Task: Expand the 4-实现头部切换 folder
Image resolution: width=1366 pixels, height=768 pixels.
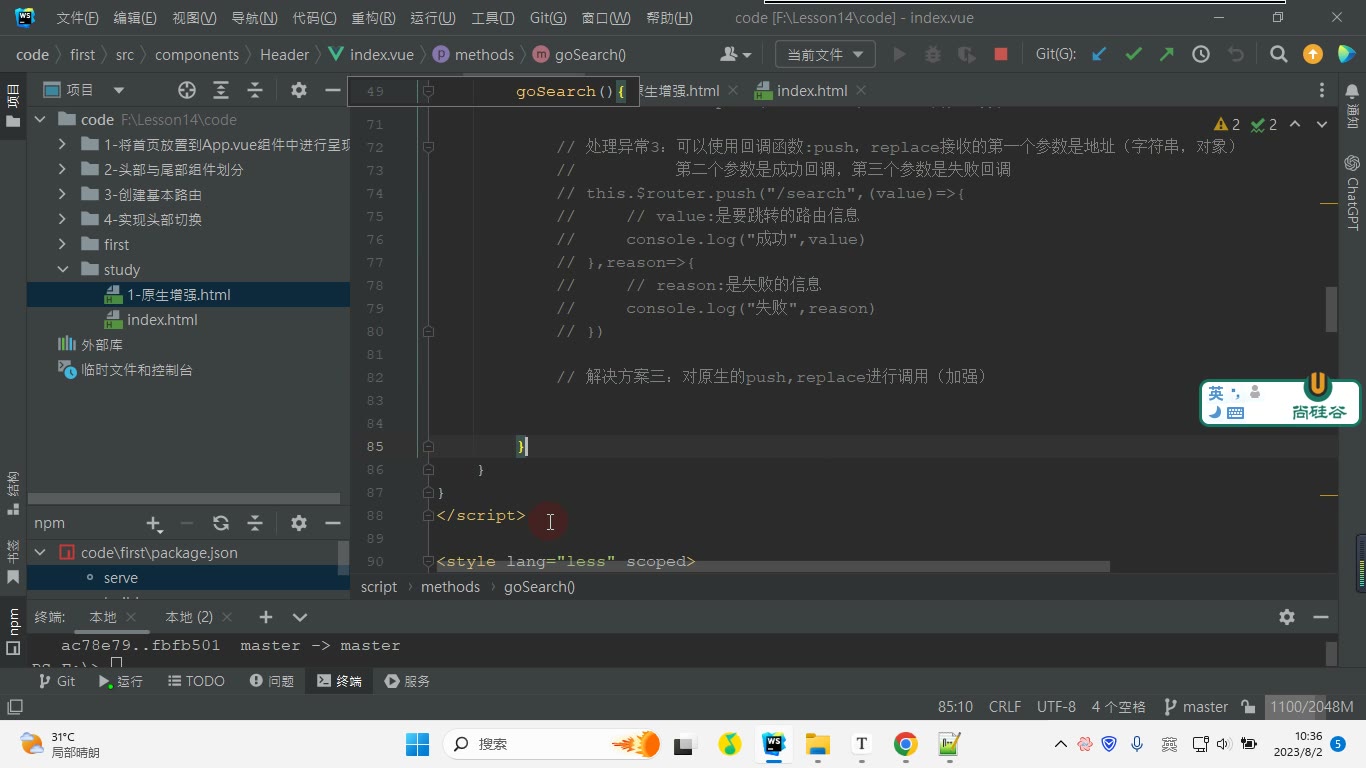Action: tap(63, 220)
